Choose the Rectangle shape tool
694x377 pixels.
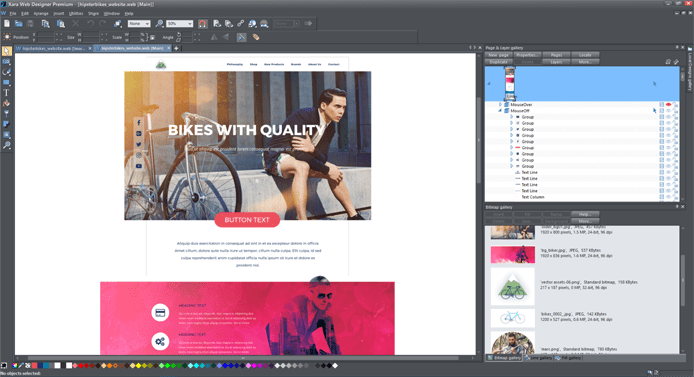coord(6,82)
